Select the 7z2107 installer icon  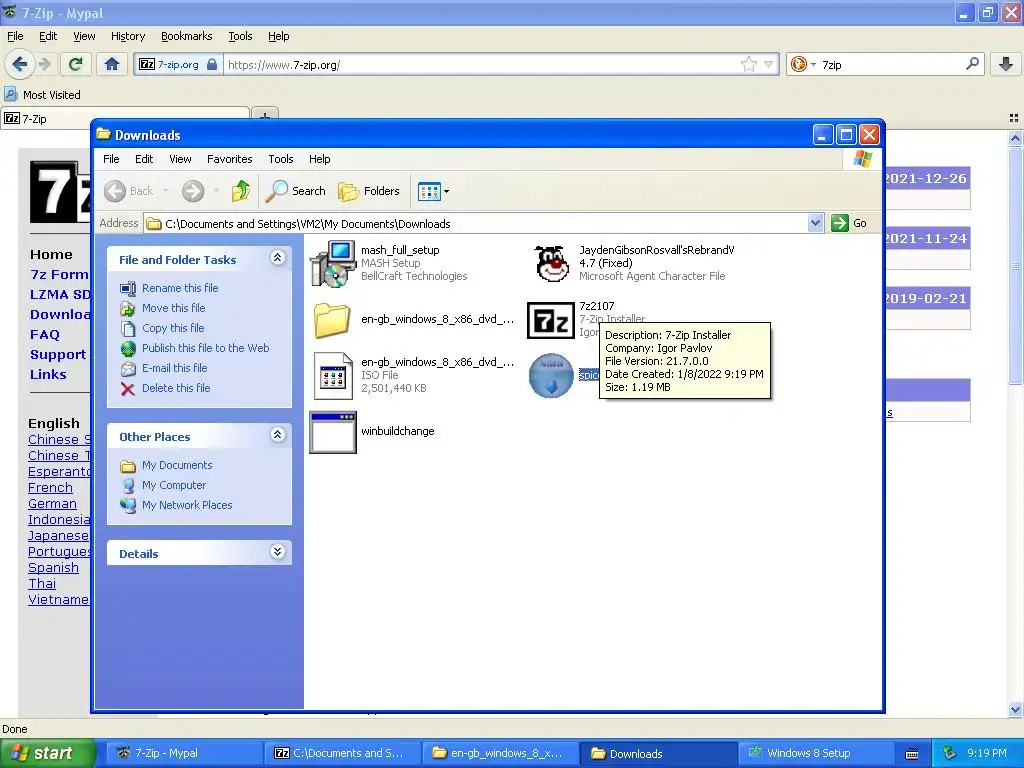(x=551, y=320)
